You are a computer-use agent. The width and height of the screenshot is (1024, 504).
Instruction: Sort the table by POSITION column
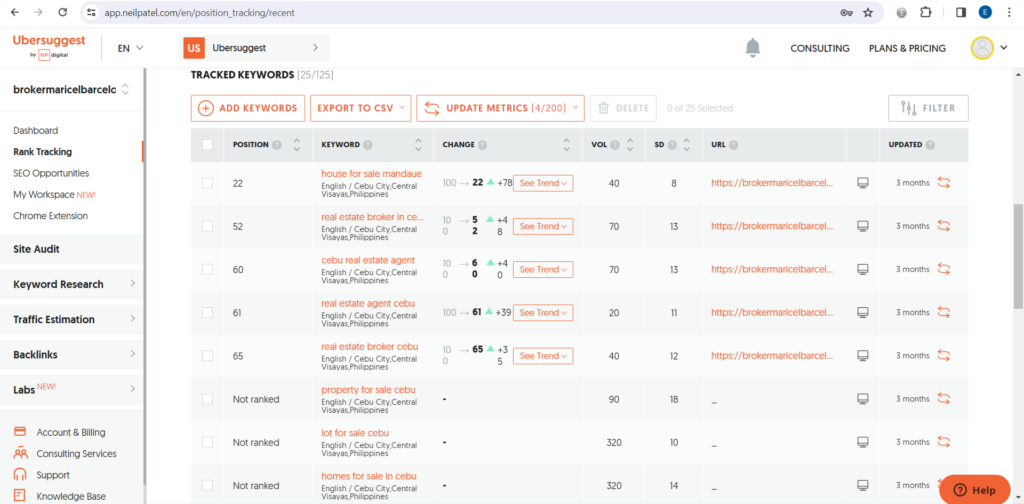click(x=297, y=145)
